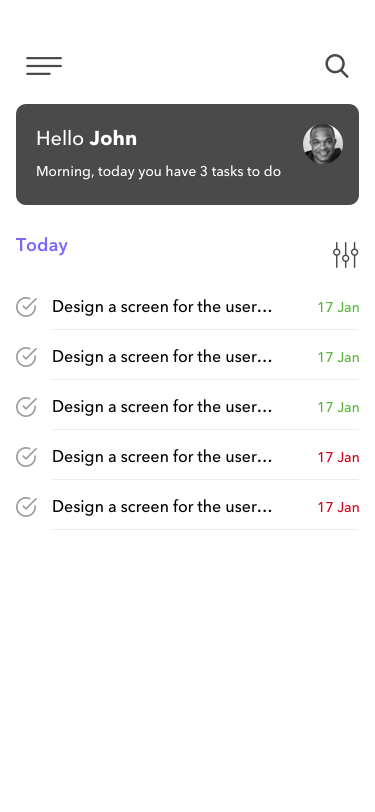This screenshot has width=375, height=812.
Task: Tick the fourth task's check circle
Action: click(26, 457)
